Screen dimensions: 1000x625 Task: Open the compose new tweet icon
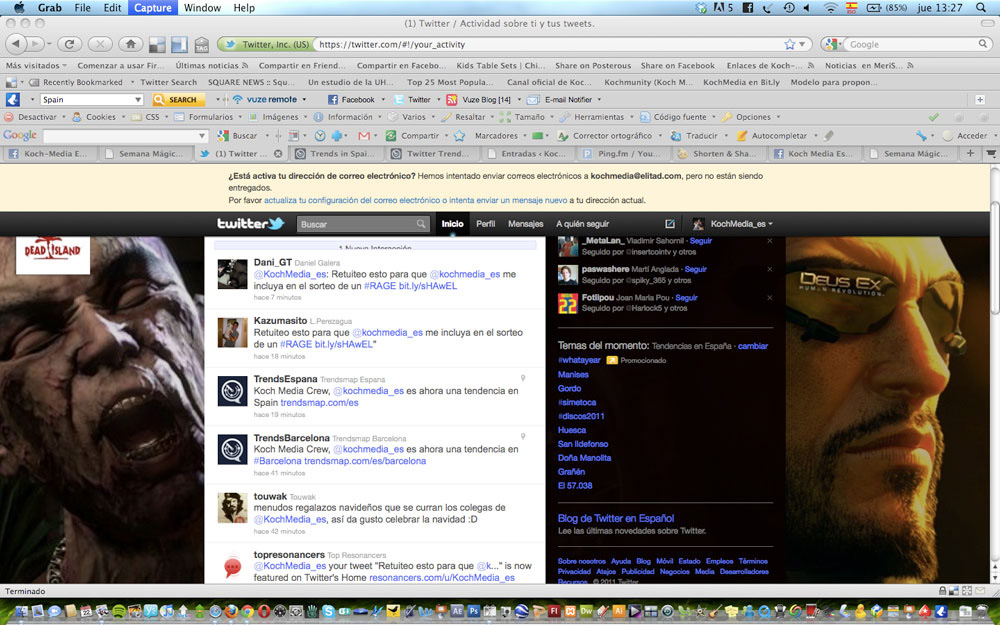[670, 224]
